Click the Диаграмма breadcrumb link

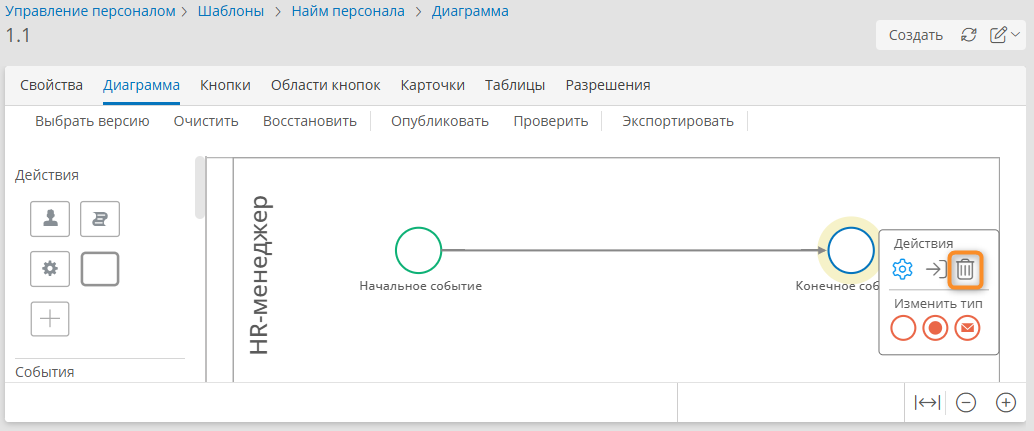[x=470, y=11]
